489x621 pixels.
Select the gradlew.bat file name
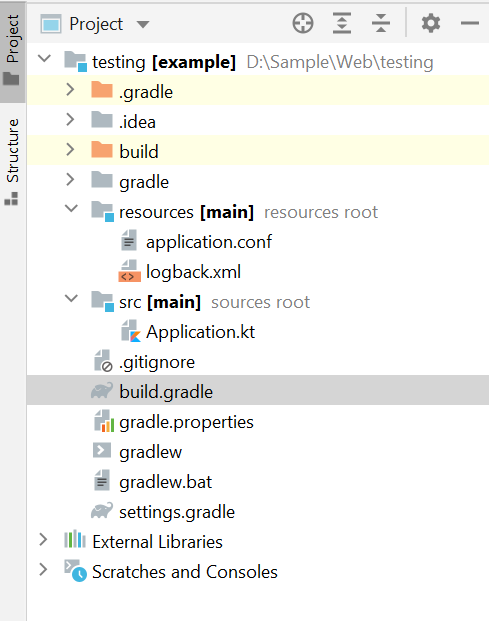pyautogui.click(x=166, y=482)
